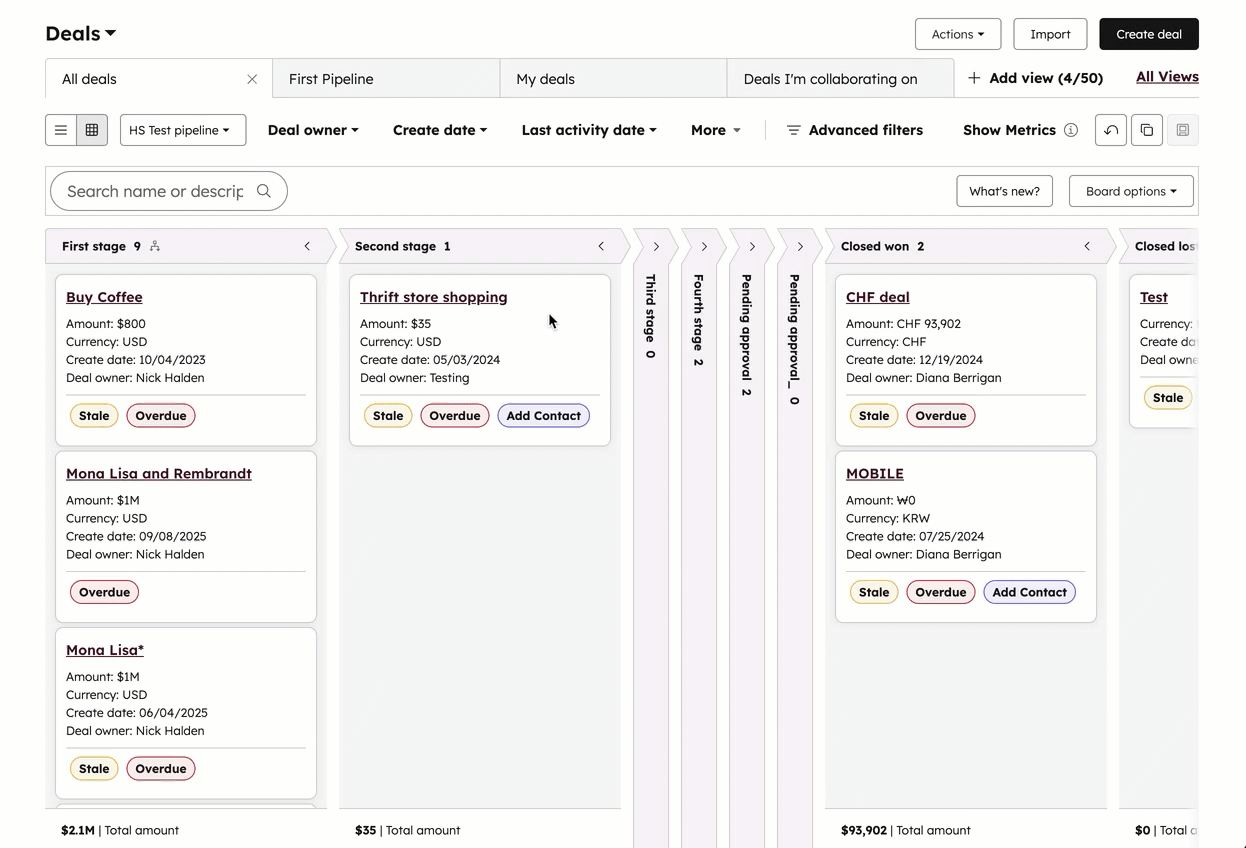The height and width of the screenshot is (848, 1246).
Task: Switch to board card view
Action: (92, 130)
